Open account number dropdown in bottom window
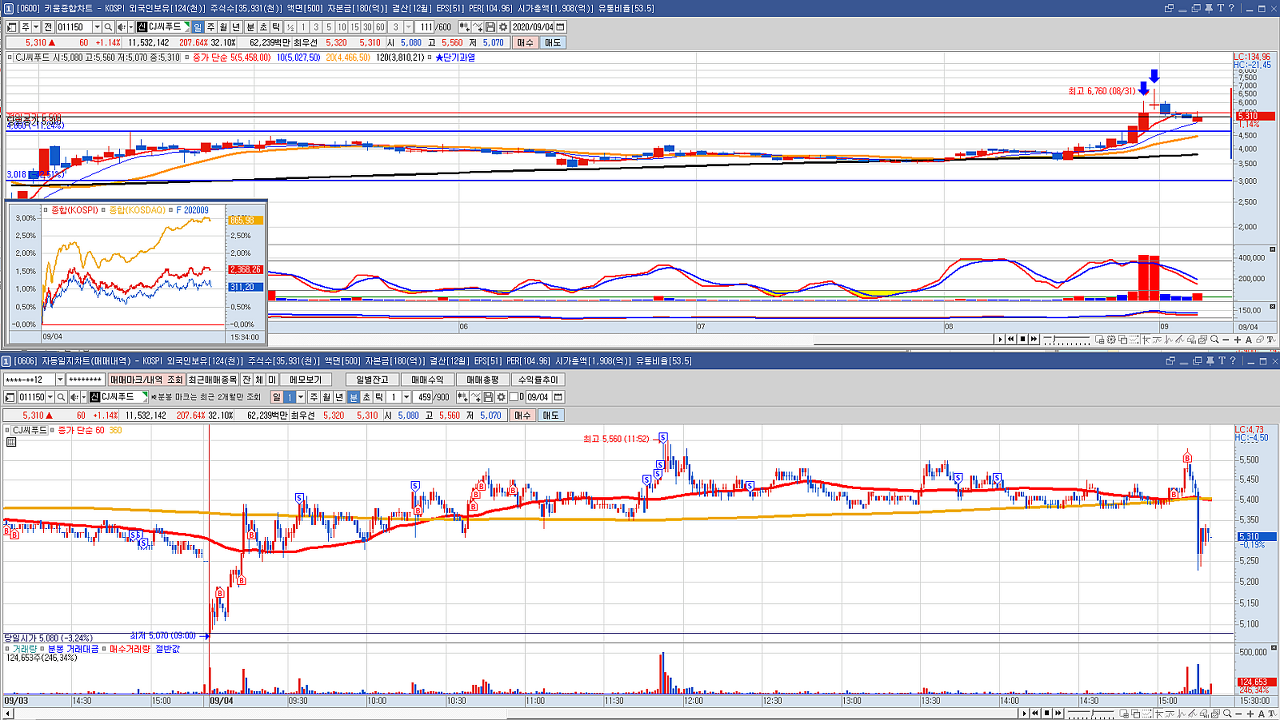The height and width of the screenshot is (720, 1280). point(60,380)
